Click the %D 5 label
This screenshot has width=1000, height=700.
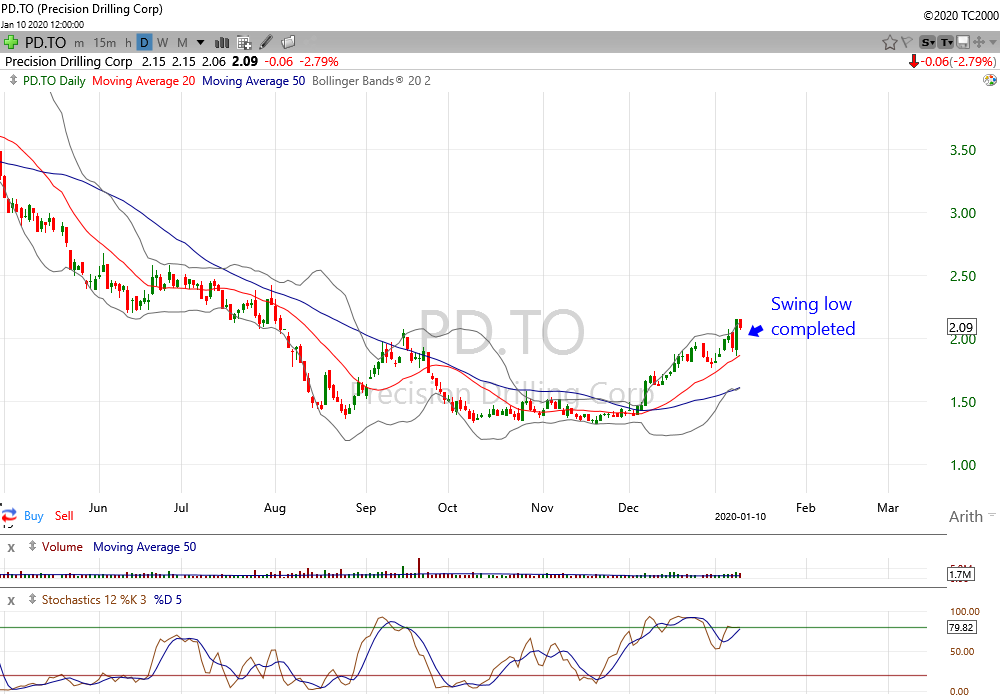pos(168,600)
